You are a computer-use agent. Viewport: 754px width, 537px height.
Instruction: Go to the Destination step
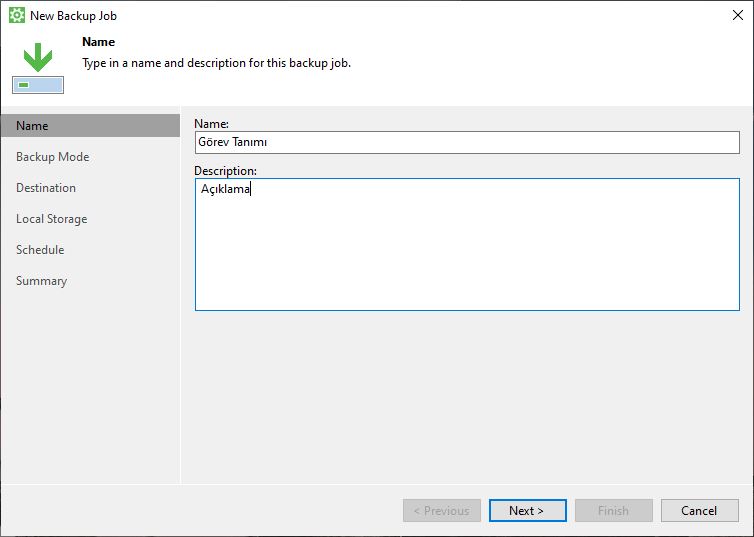pos(46,187)
